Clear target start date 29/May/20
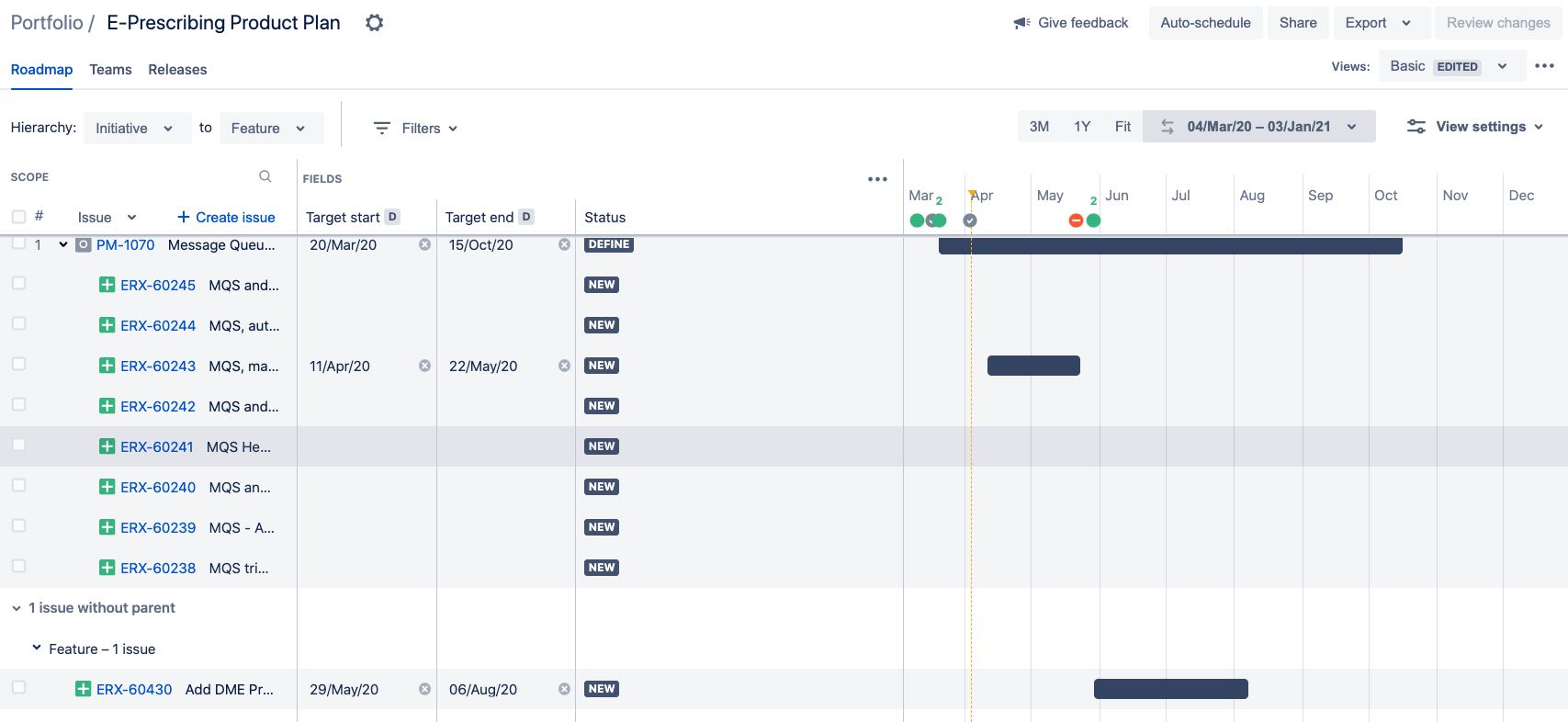This screenshot has height=722, width=1568. (x=424, y=689)
